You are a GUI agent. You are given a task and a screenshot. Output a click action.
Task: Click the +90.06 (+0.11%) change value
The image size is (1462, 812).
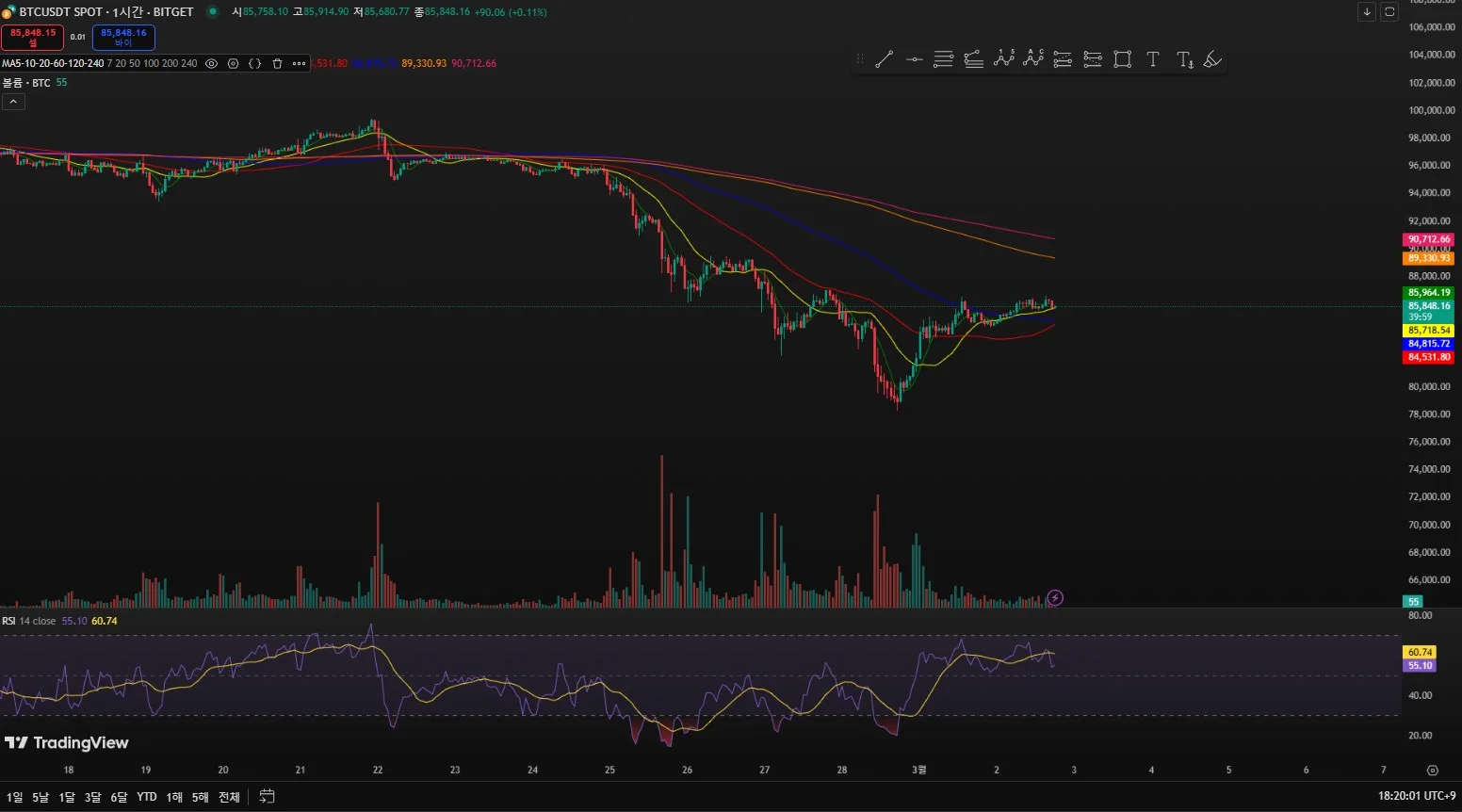(x=510, y=12)
